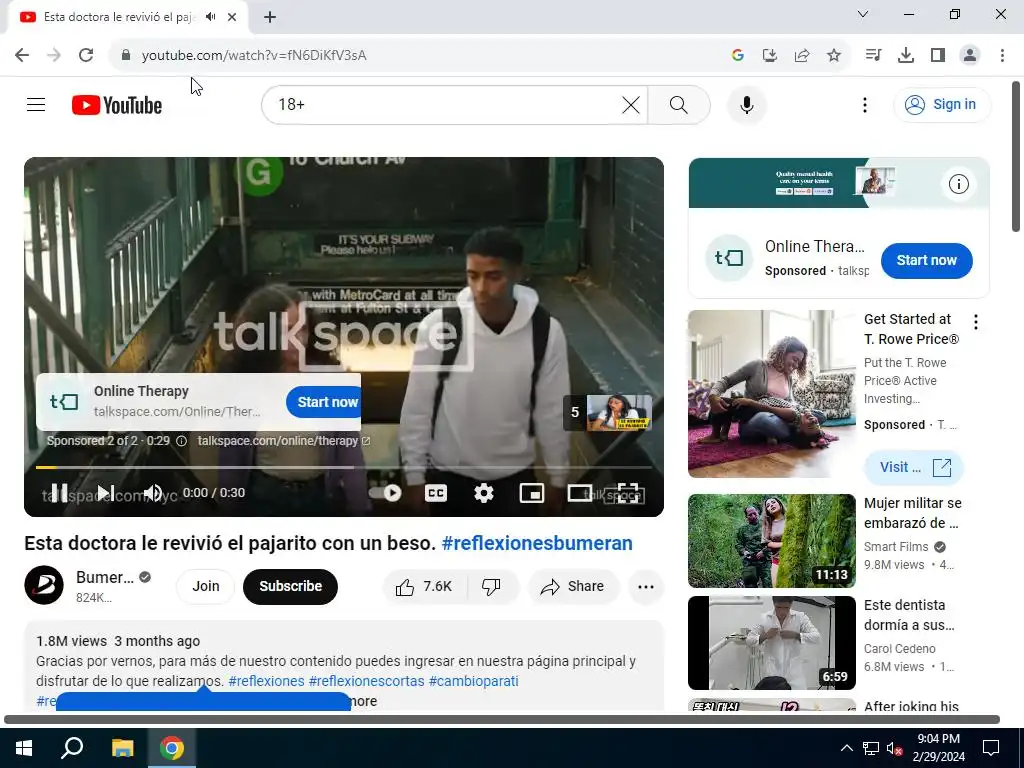Go to the YouTube home logo

point(117,105)
